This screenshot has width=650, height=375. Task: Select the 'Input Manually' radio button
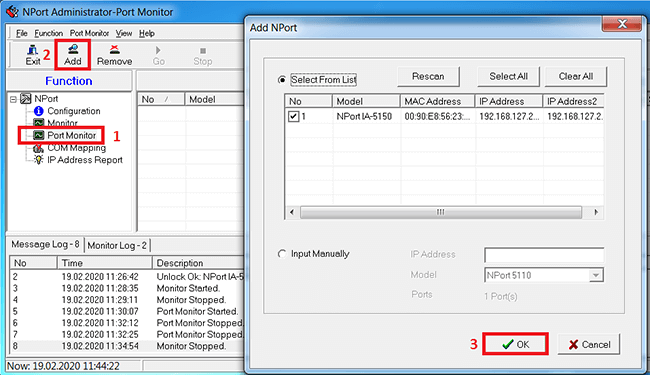point(282,254)
